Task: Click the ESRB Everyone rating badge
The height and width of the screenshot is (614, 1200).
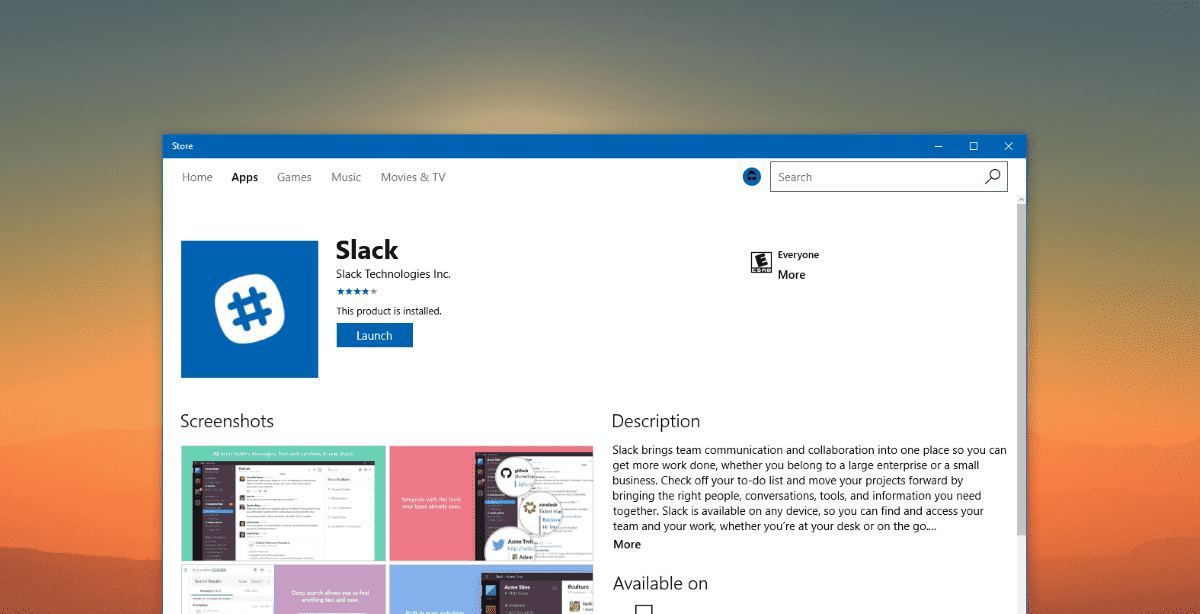Action: [x=760, y=263]
